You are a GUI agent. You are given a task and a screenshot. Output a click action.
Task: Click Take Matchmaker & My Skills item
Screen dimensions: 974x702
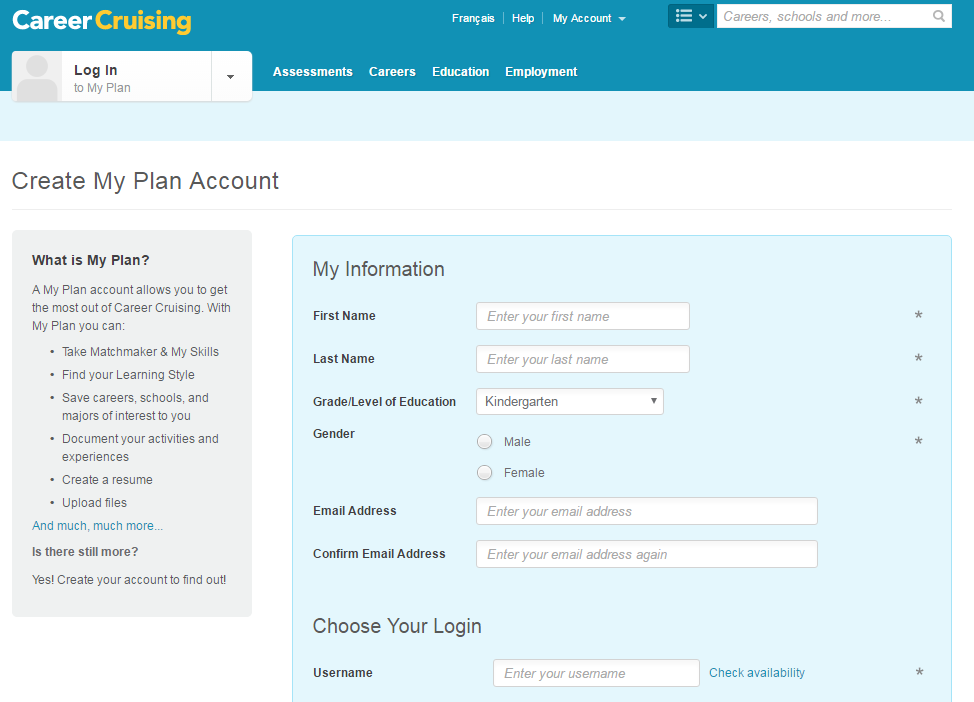click(140, 352)
